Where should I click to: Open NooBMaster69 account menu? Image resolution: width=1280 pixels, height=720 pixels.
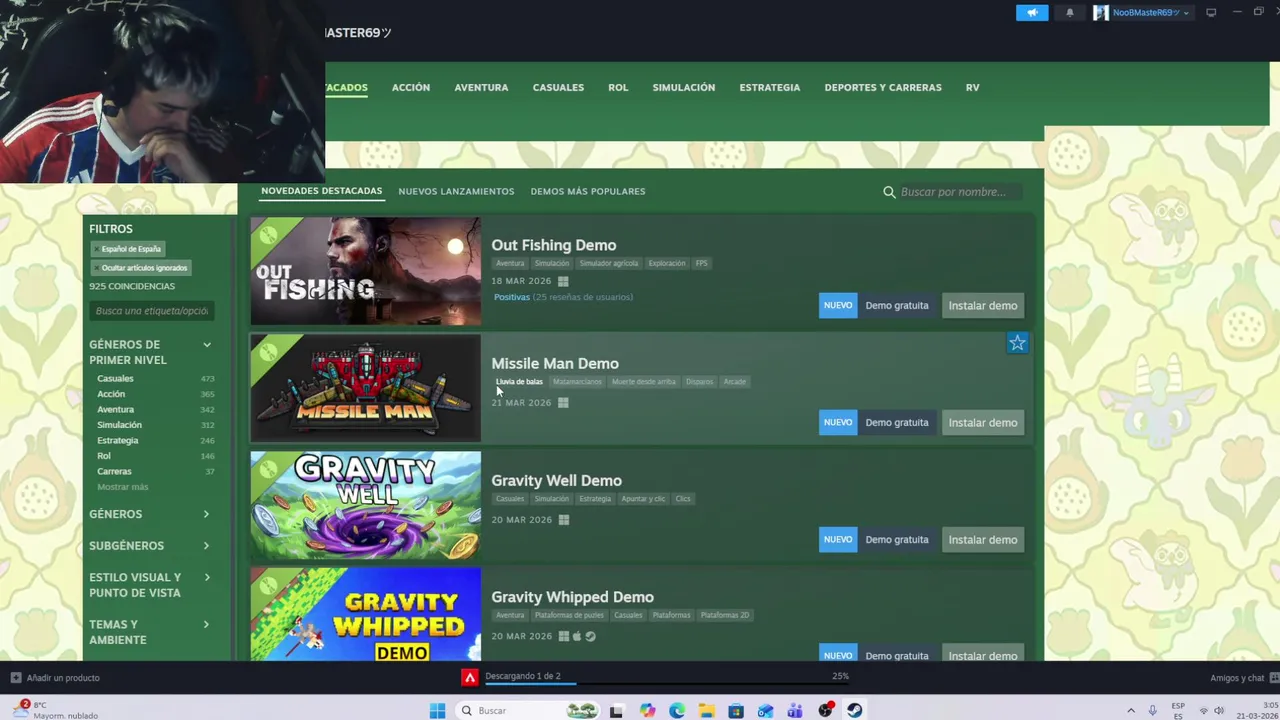(1142, 13)
